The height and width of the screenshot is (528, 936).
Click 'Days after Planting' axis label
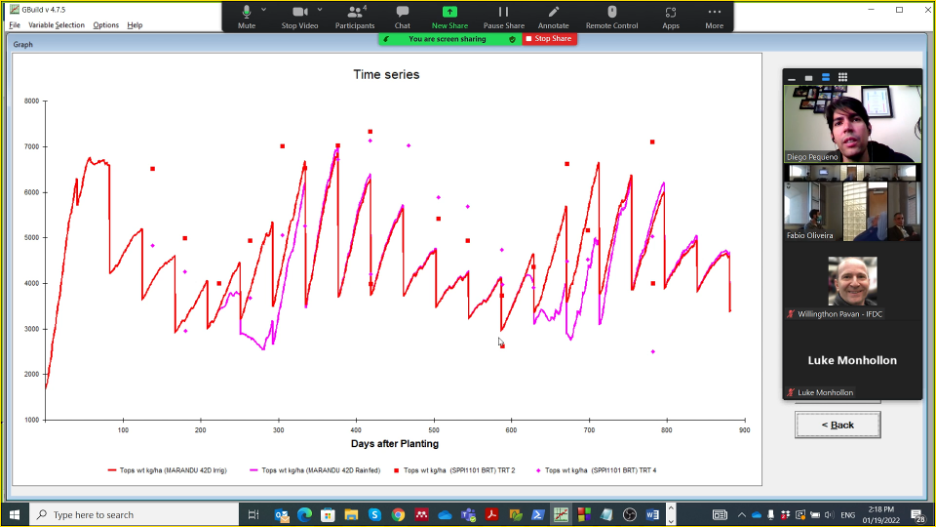point(395,444)
